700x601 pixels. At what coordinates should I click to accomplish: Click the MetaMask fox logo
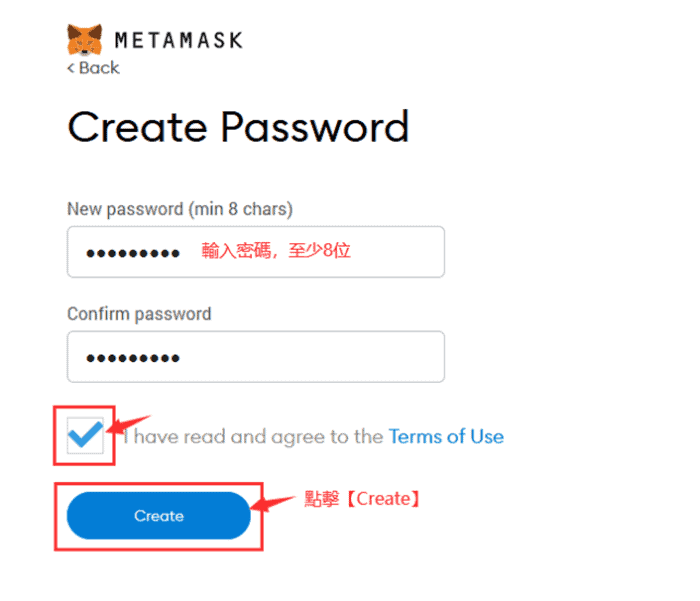(84, 39)
